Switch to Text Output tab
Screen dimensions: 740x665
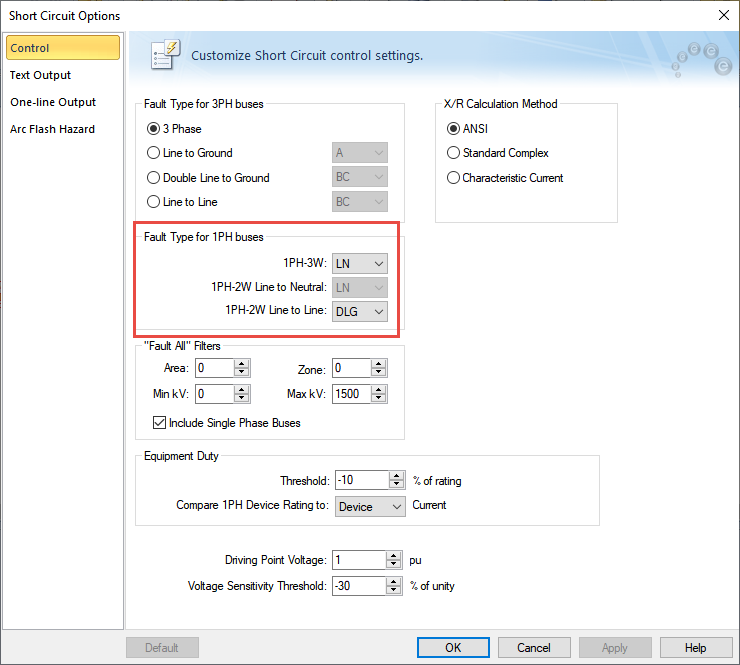pos(41,75)
